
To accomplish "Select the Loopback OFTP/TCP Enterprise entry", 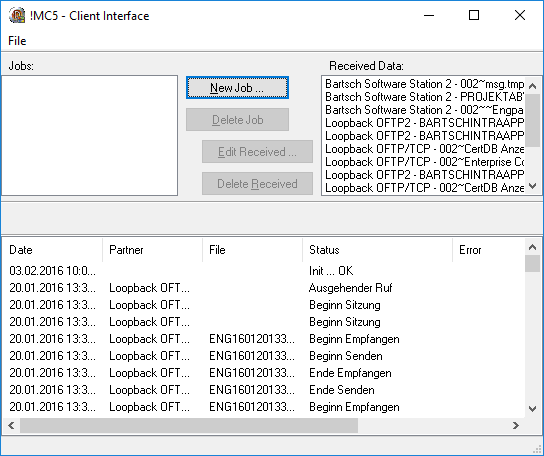I will 424,162.
